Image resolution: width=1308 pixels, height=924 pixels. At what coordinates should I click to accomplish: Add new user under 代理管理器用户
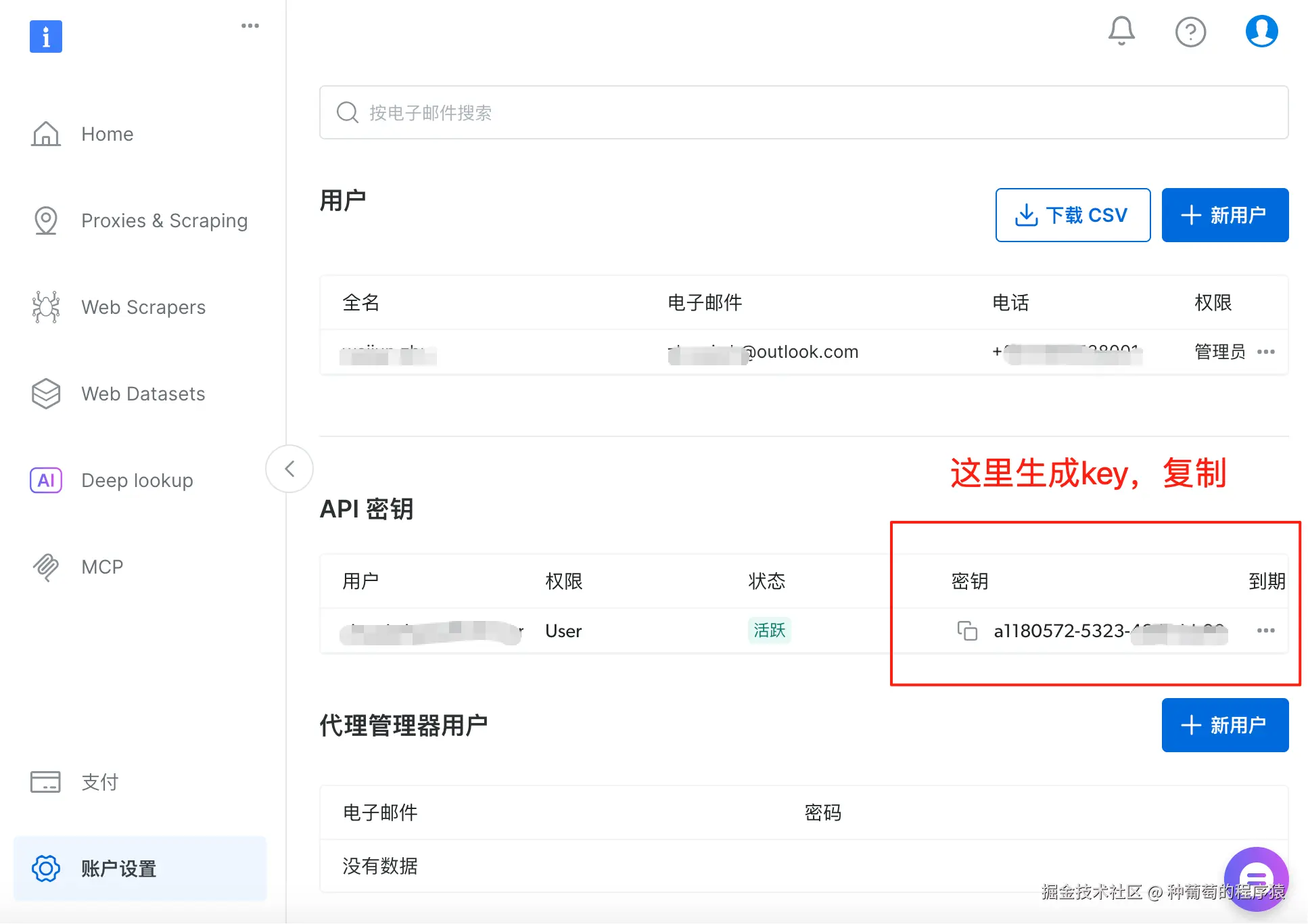pyautogui.click(x=1225, y=725)
